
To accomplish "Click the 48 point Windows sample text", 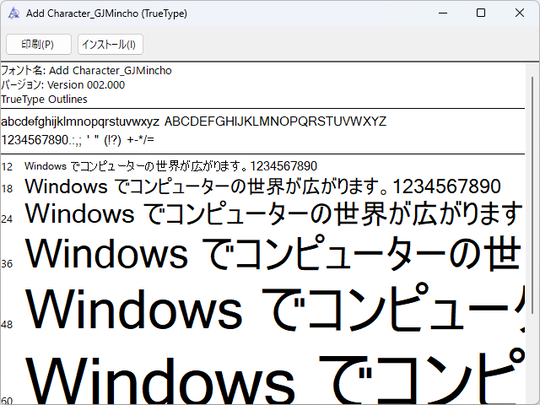I will point(134,309).
